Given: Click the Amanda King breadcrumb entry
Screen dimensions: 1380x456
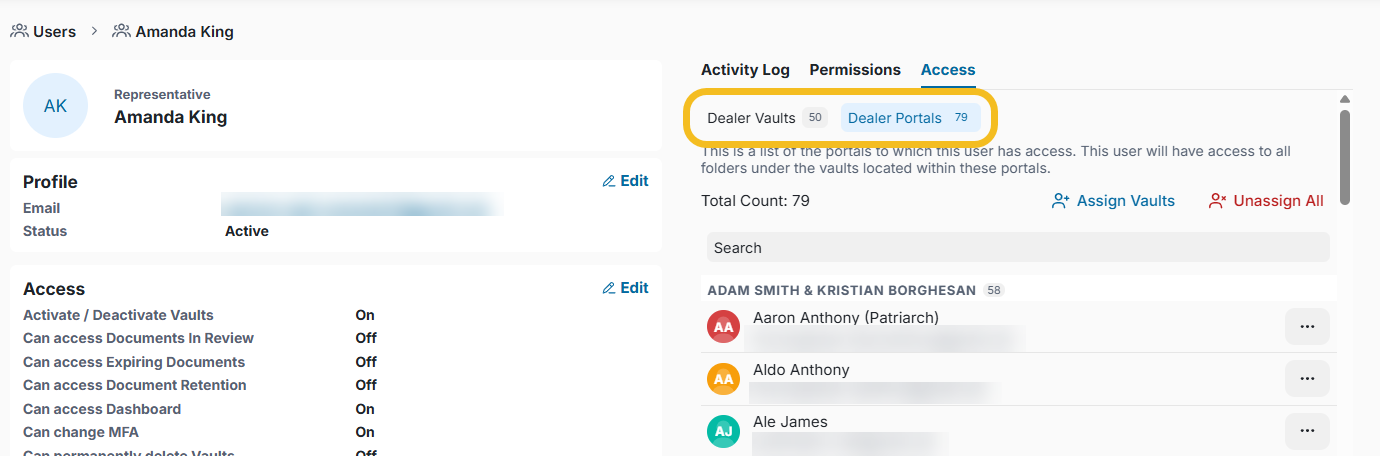Looking at the screenshot, I should [184, 31].
